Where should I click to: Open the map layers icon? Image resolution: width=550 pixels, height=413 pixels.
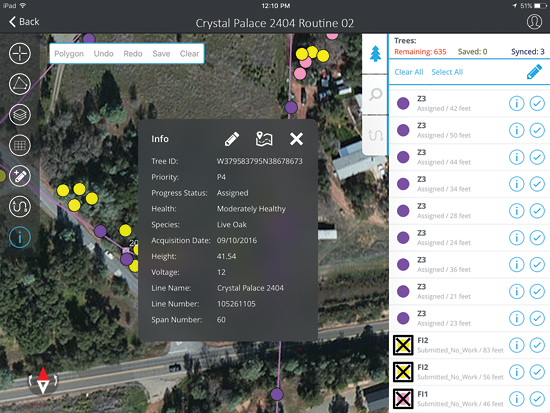(20, 115)
